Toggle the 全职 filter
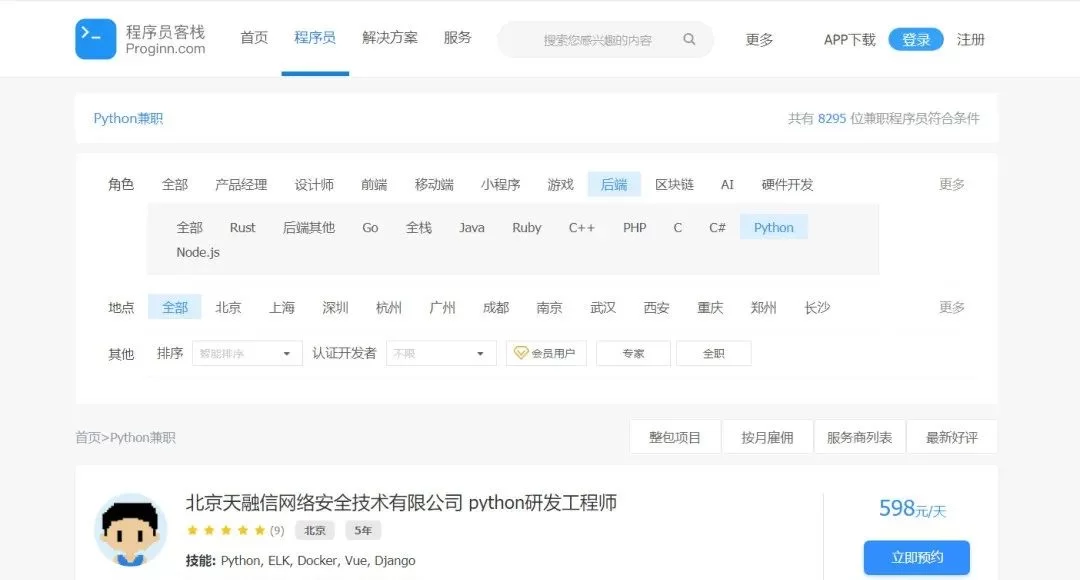The image size is (1080, 580). (713, 353)
